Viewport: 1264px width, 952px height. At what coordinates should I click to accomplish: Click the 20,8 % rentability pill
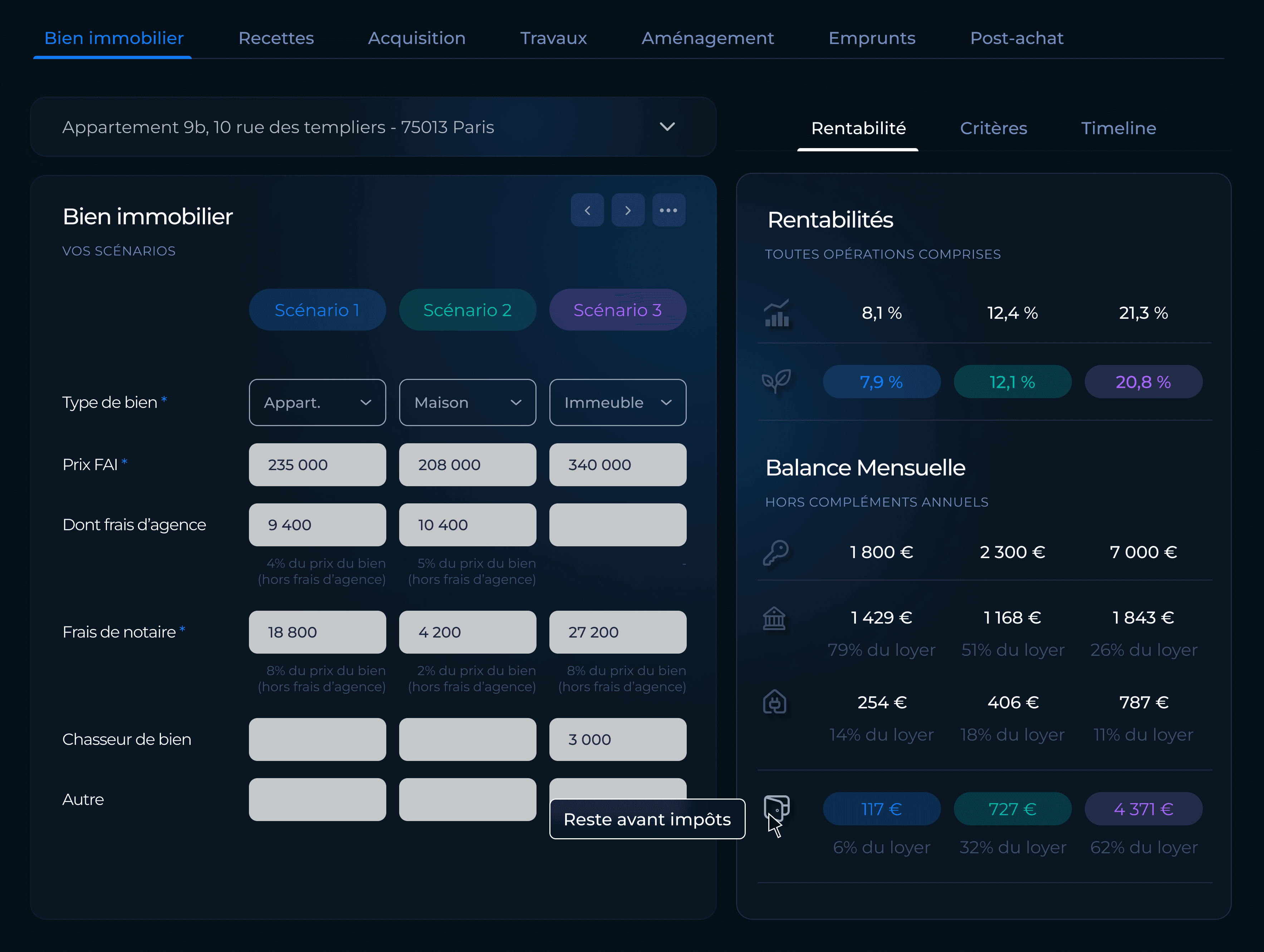pos(1143,381)
